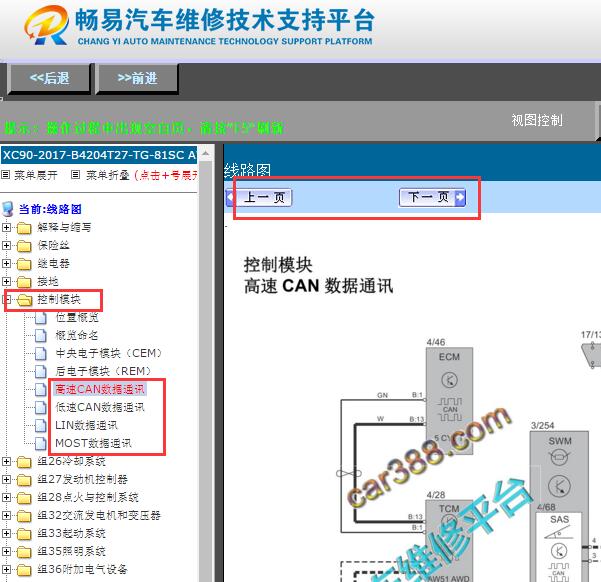601x582 pixels.
Task: Collapse the 控制模块 folder
Action: 6,299
